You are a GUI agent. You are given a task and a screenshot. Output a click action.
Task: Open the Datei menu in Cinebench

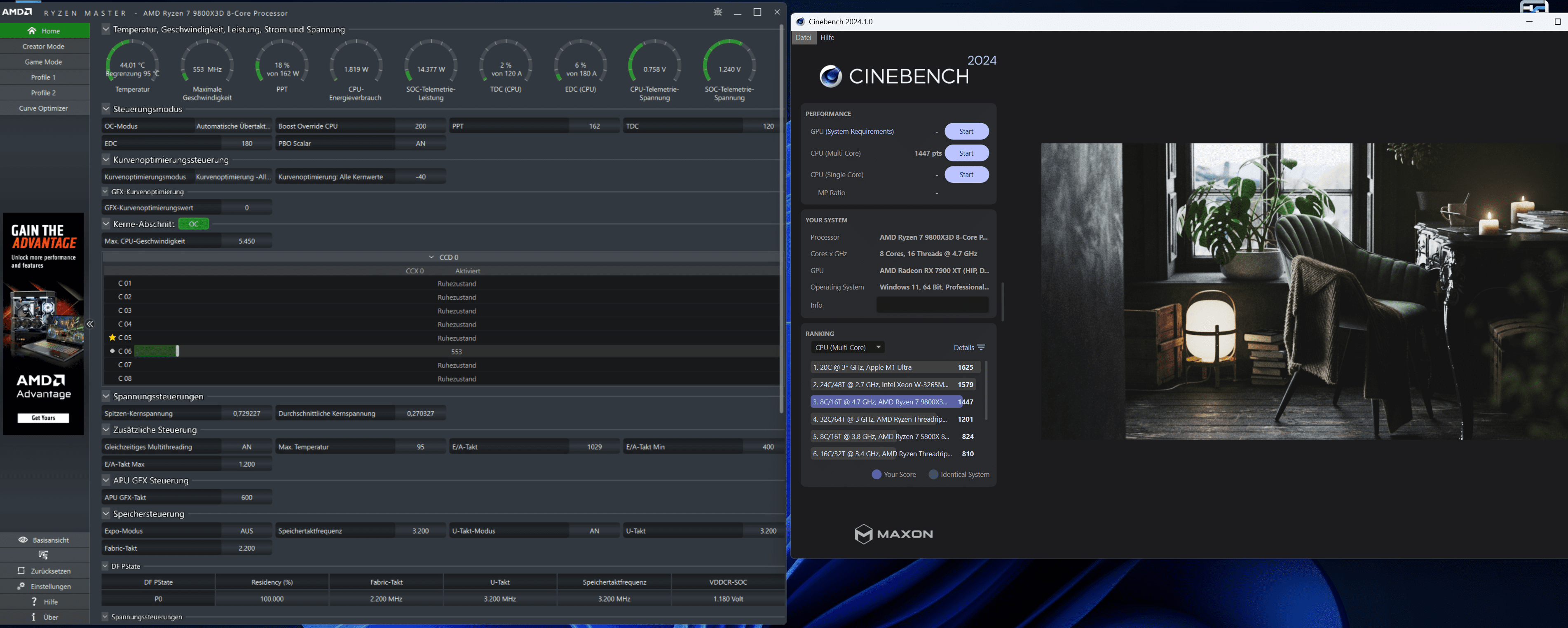(x=804, y=38)
